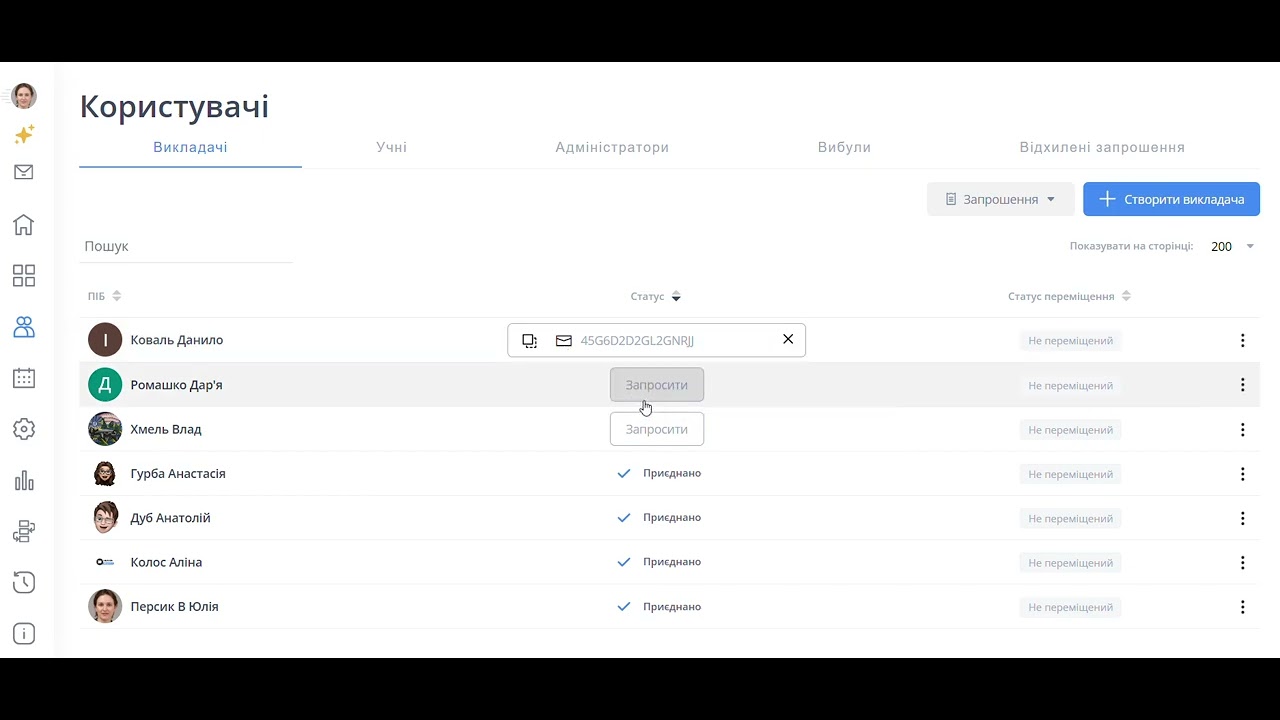Viewport: 1280px width, 720px height.
Task: Click the name Персик В Юлія
Action: click(174, 606)
